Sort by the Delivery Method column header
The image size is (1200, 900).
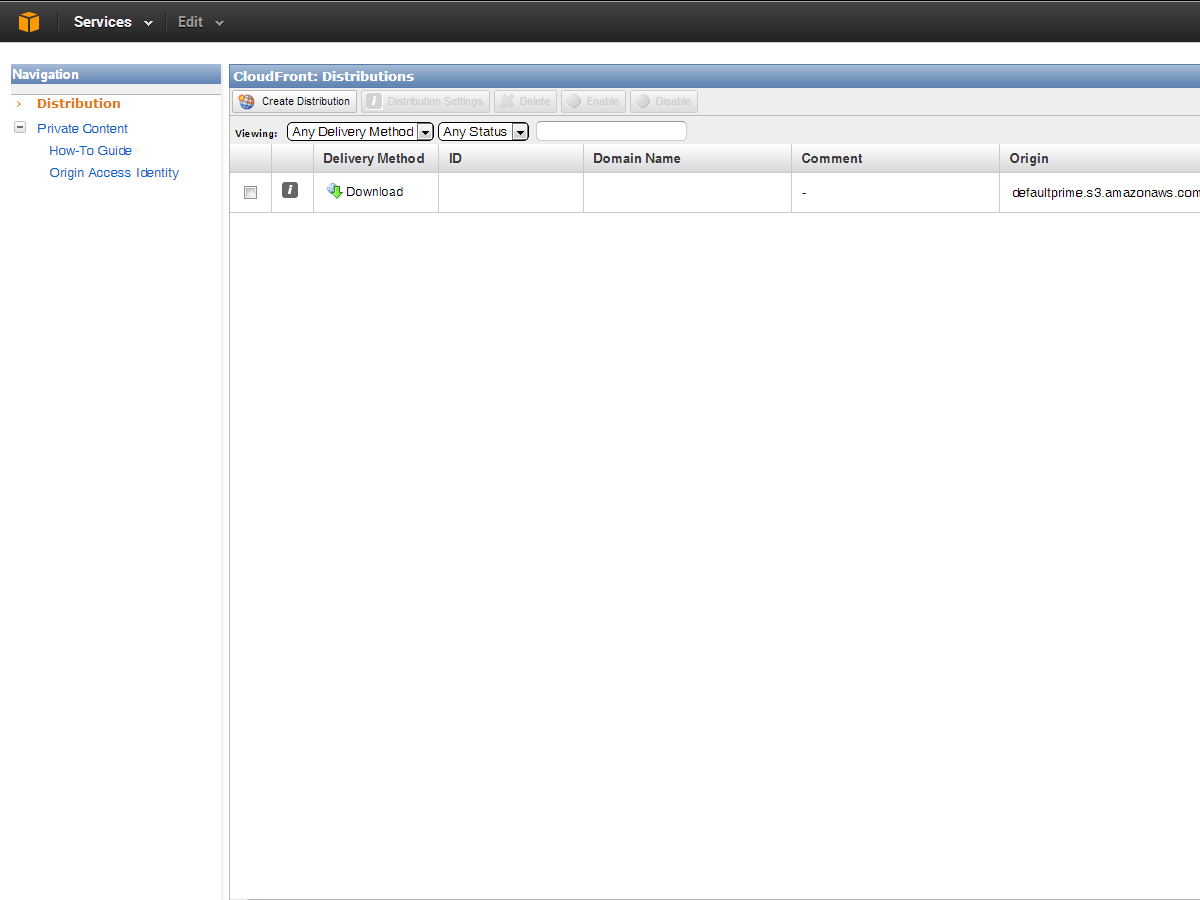click(375, 158)
